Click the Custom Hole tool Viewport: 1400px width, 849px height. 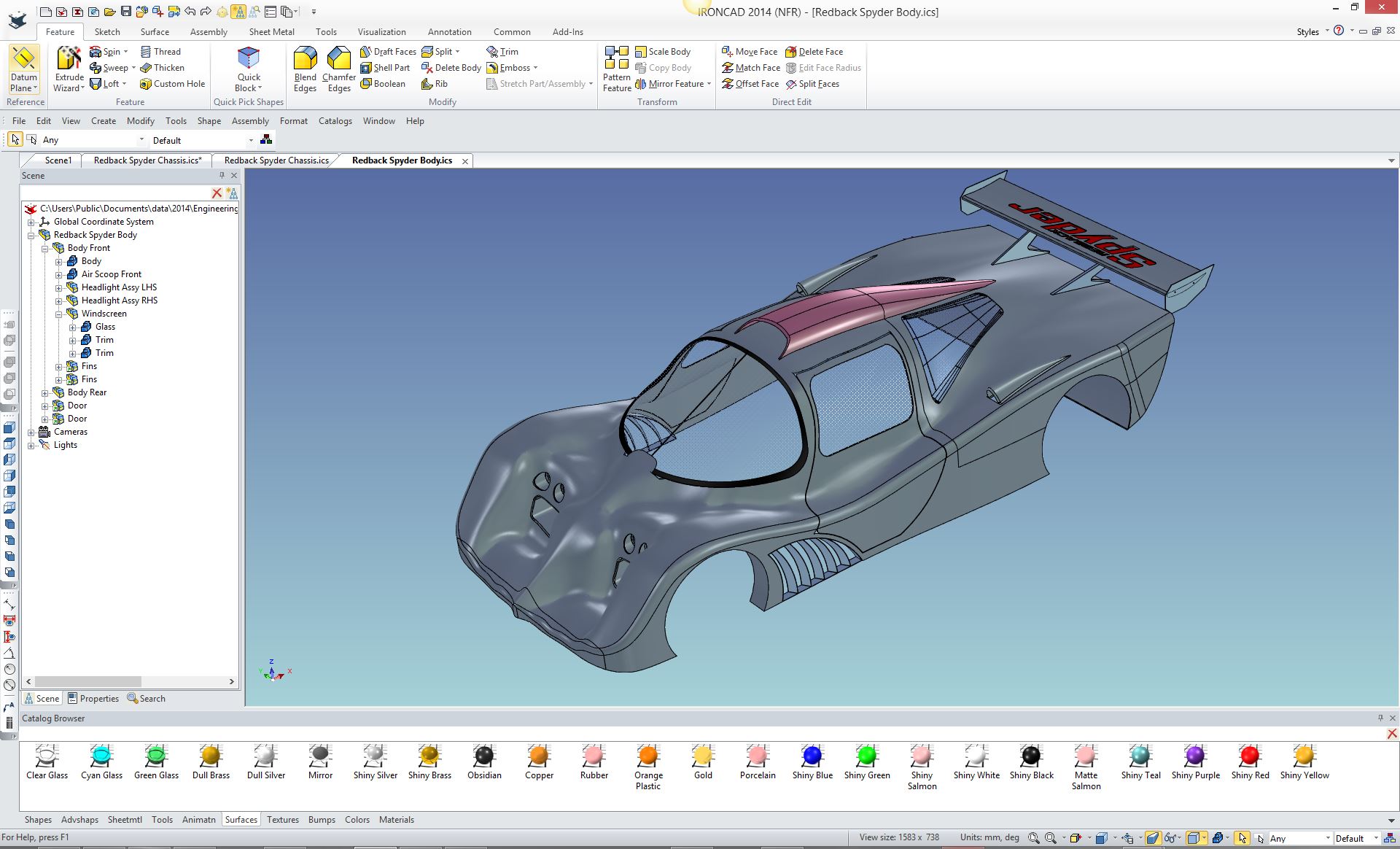coord(172,84)
